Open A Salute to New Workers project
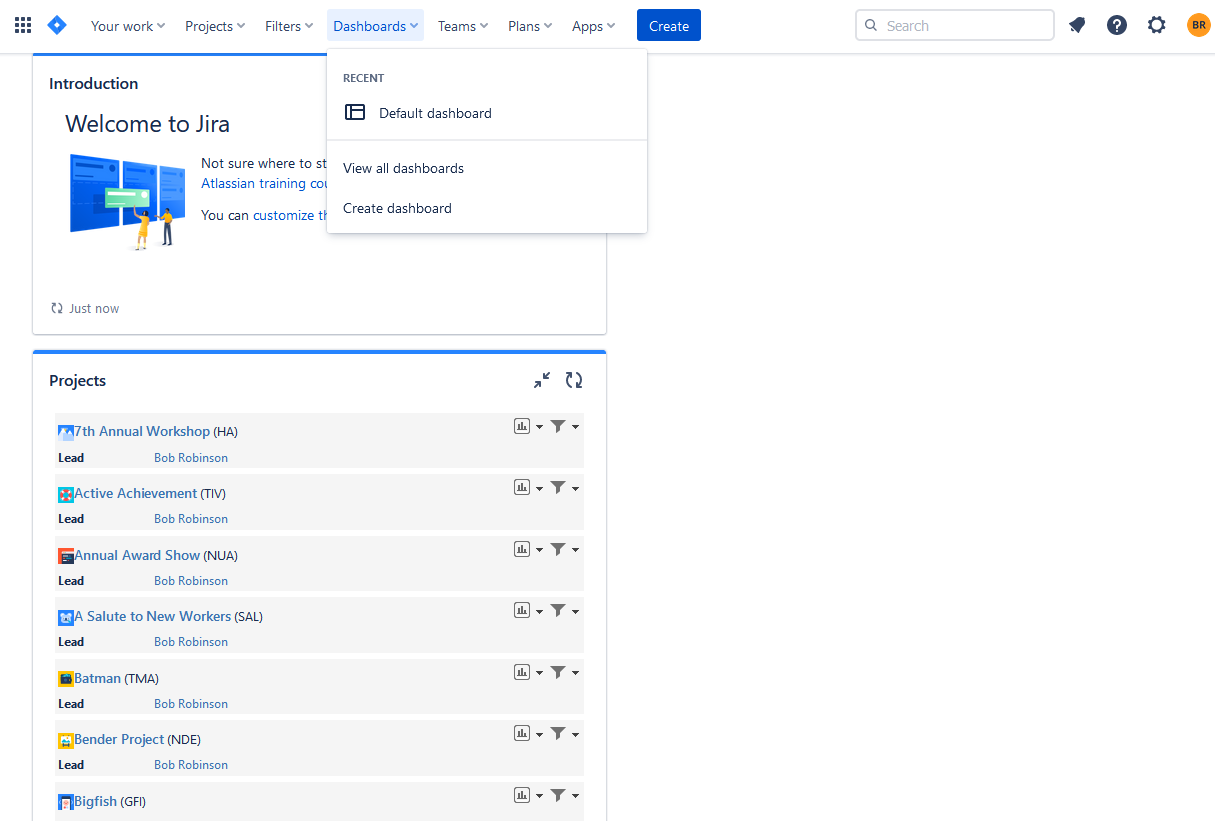Viewport: 1215px width, 821px height. 153,616
